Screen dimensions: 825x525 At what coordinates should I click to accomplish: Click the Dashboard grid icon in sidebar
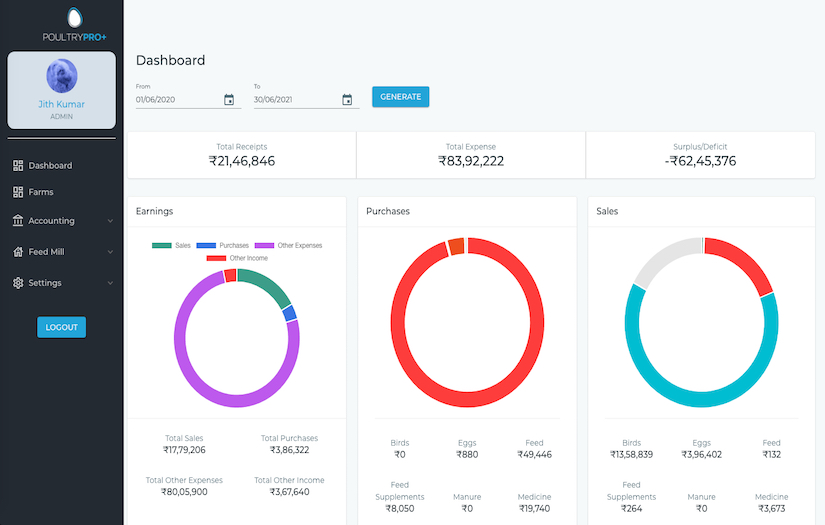[18, 166]
